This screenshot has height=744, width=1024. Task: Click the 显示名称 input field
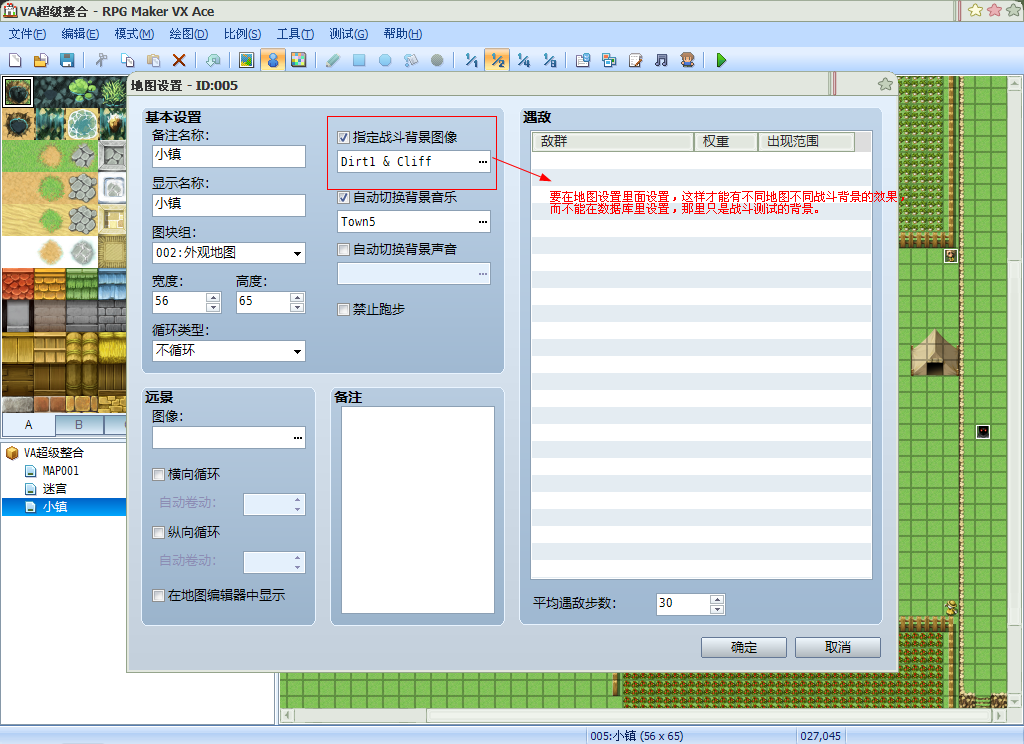click(x=229, y=205)
